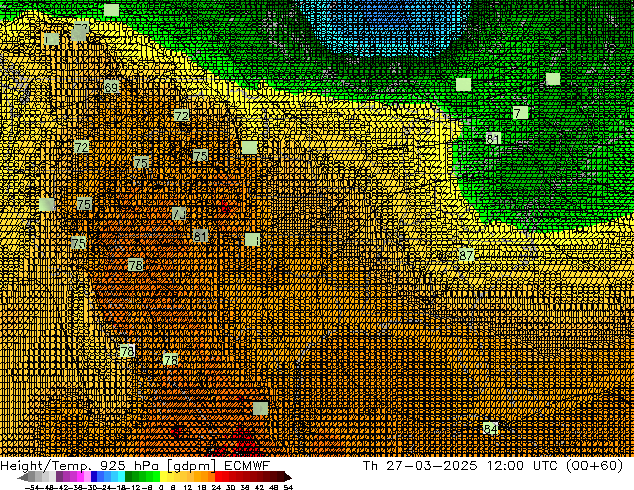Select the 84 height label on the map

tap(490, 429)
